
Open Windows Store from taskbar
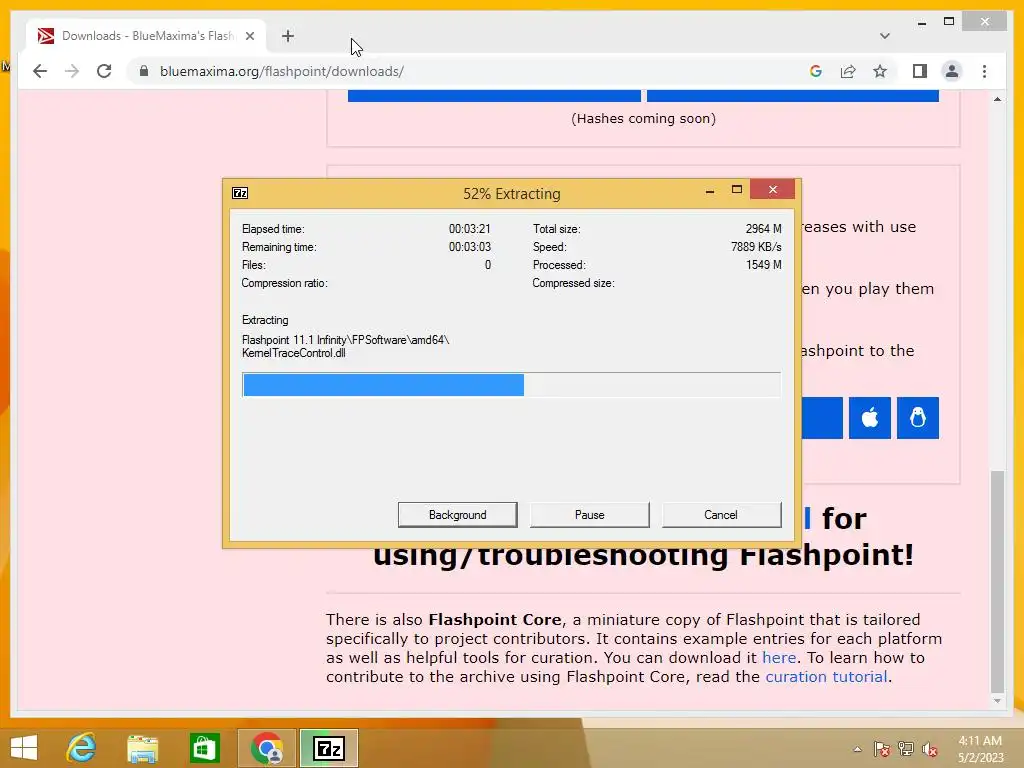point(204,748)
